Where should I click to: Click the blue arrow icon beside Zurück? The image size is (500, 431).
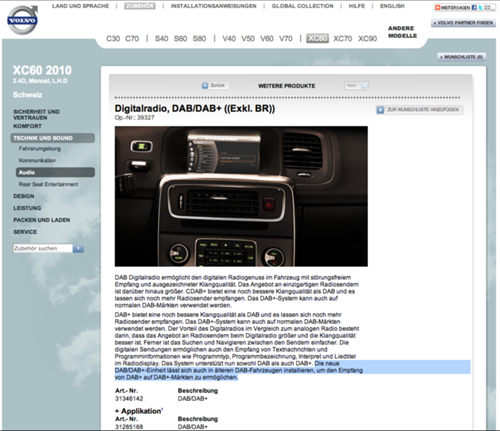pos(205,86)
